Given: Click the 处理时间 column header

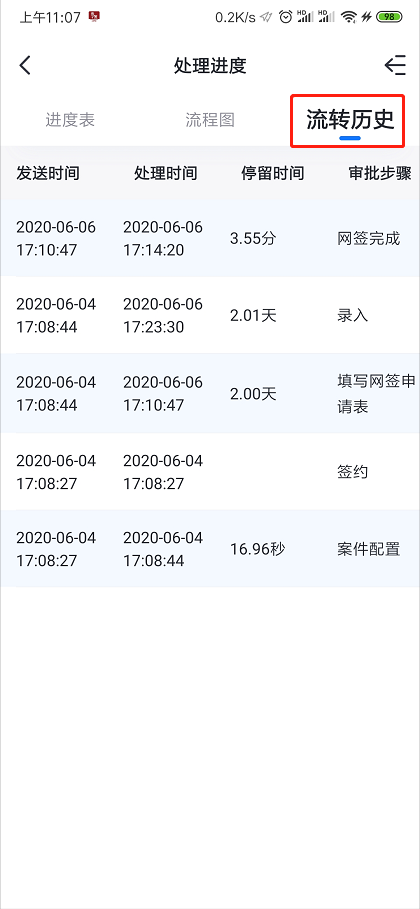Looking at the screenshot, I should [166, 173].
